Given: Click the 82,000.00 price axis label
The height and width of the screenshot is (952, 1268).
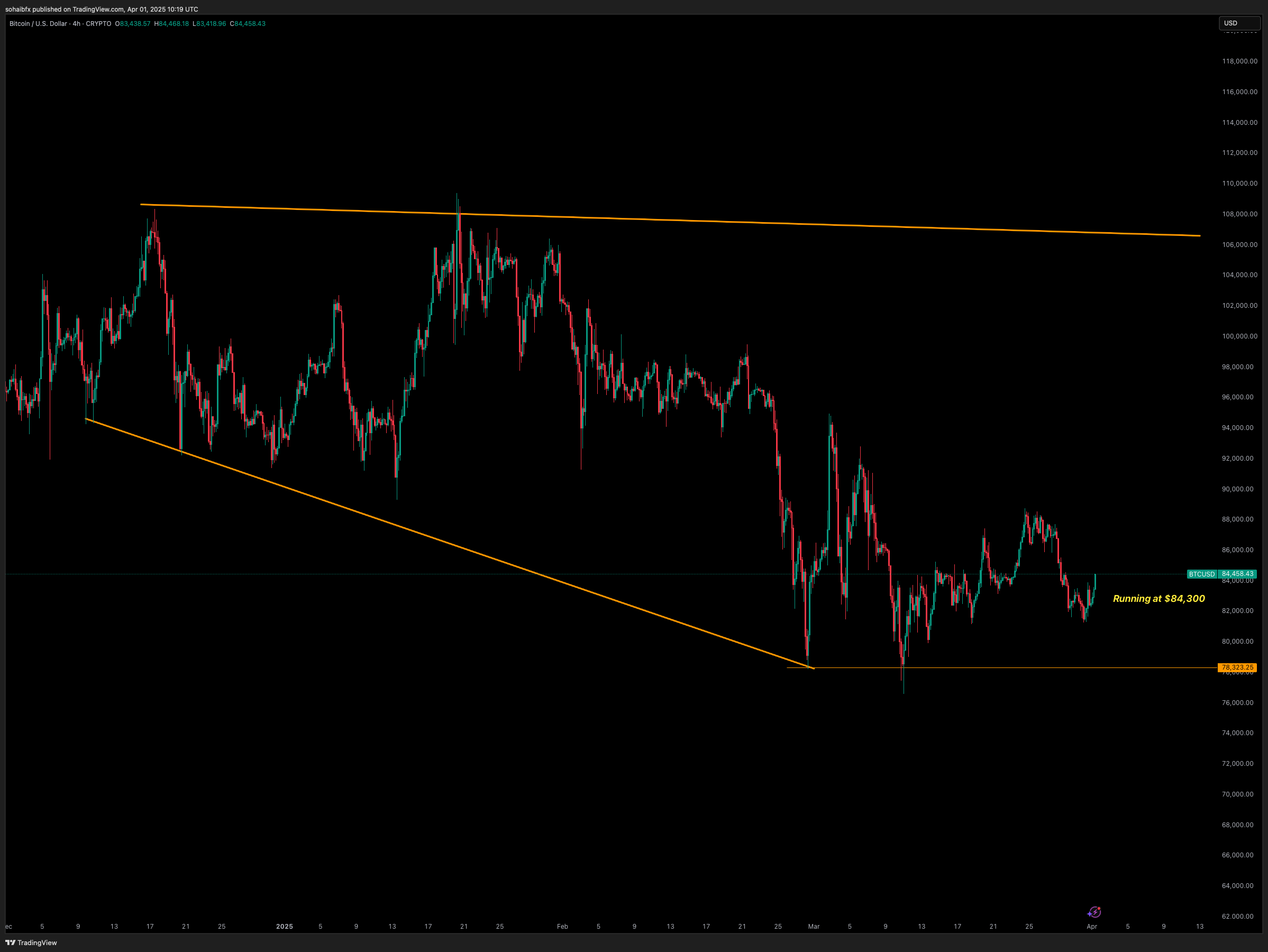Looking at the screenshot, I should [x=1238, y=611].
